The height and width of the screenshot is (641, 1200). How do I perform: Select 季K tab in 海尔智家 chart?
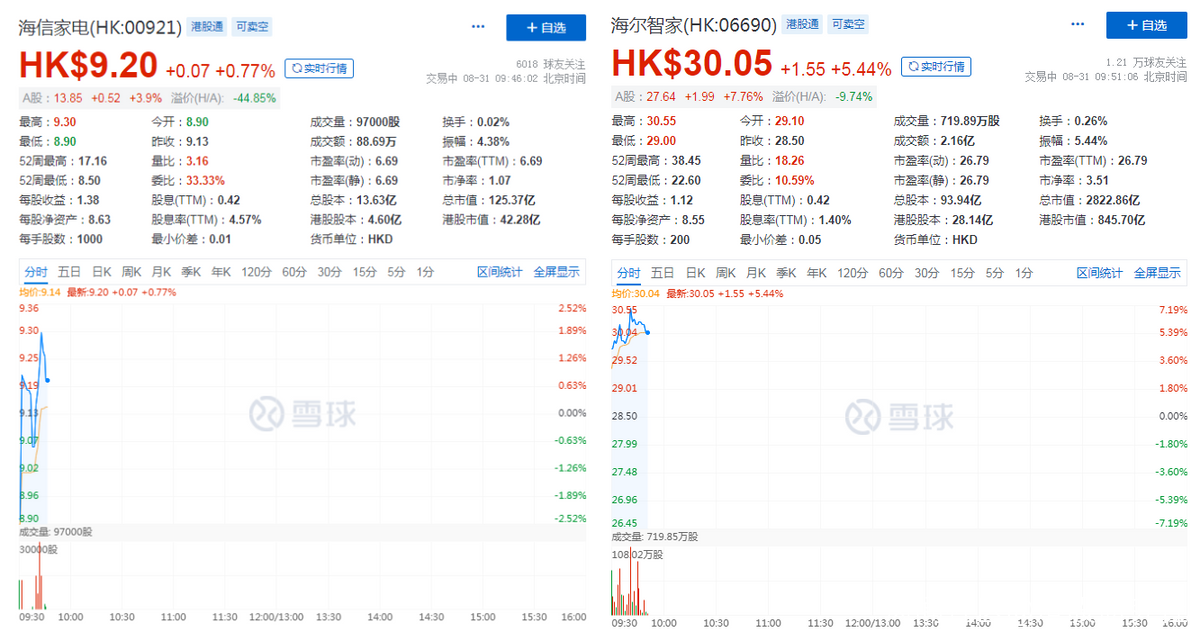[x=786, y=273]
